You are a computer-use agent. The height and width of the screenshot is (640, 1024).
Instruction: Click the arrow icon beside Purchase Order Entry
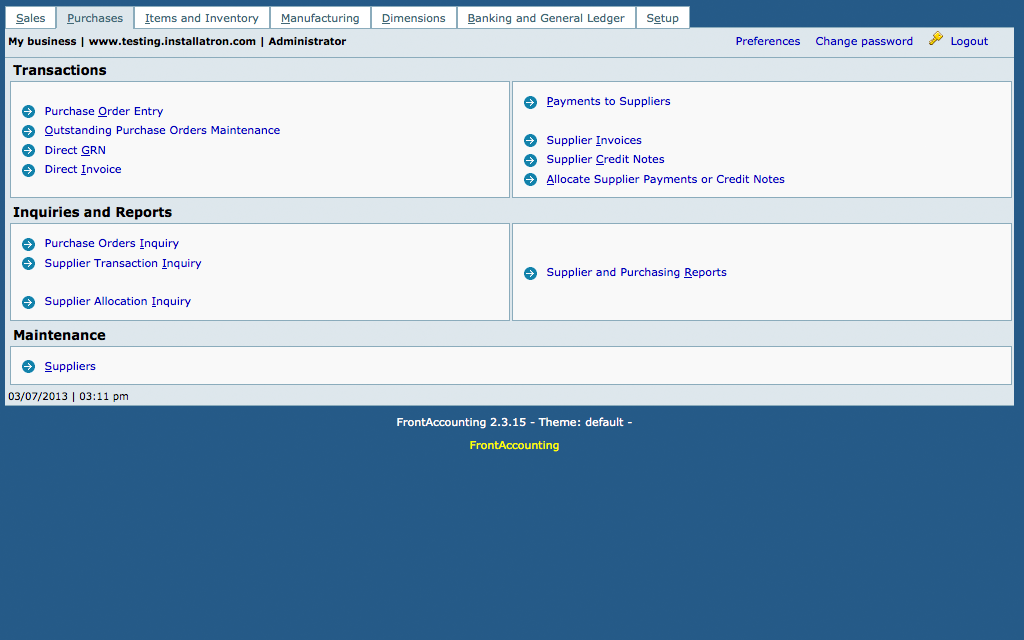(28, 112)
